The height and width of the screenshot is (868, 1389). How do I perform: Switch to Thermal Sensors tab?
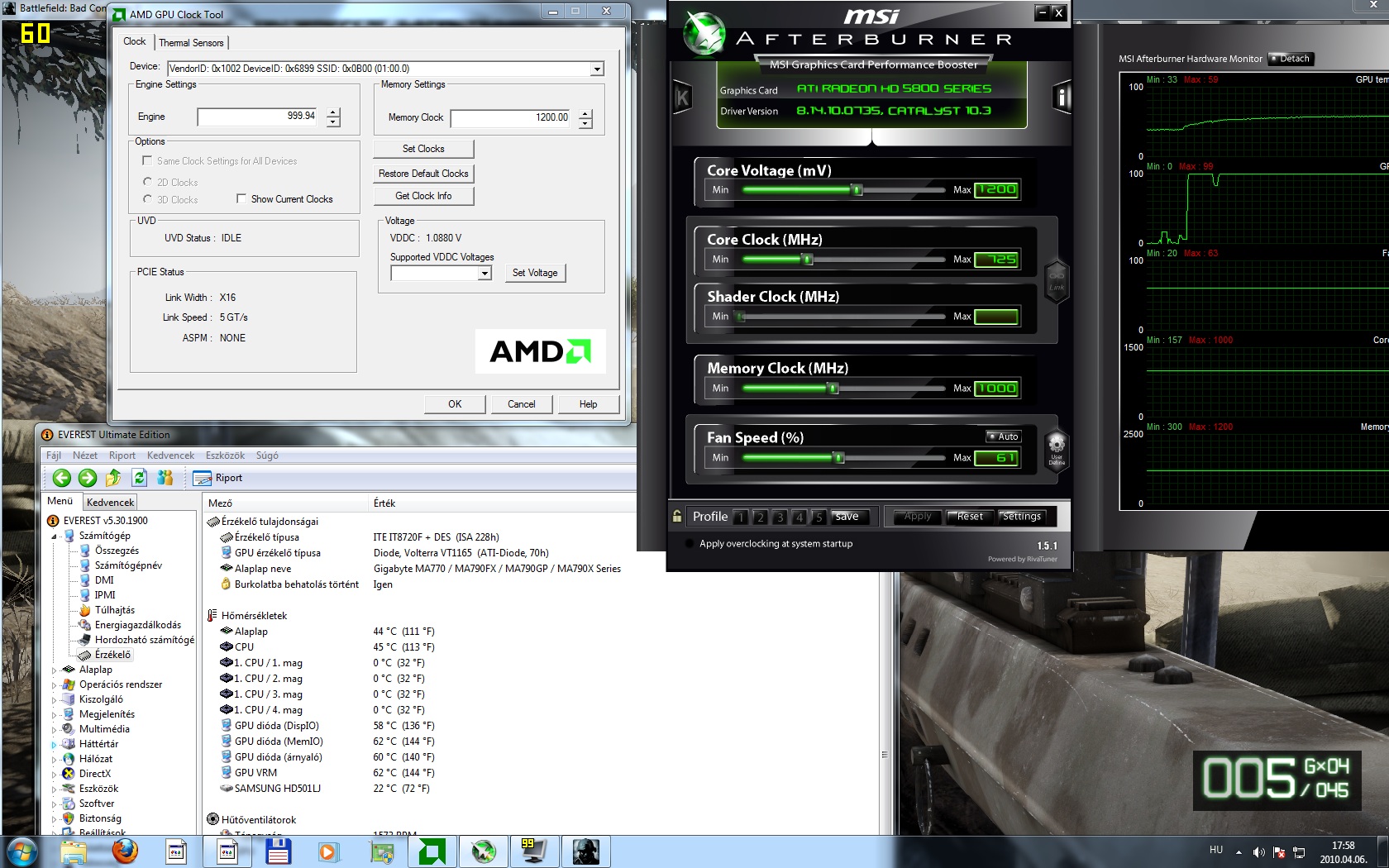click(191, 42)
